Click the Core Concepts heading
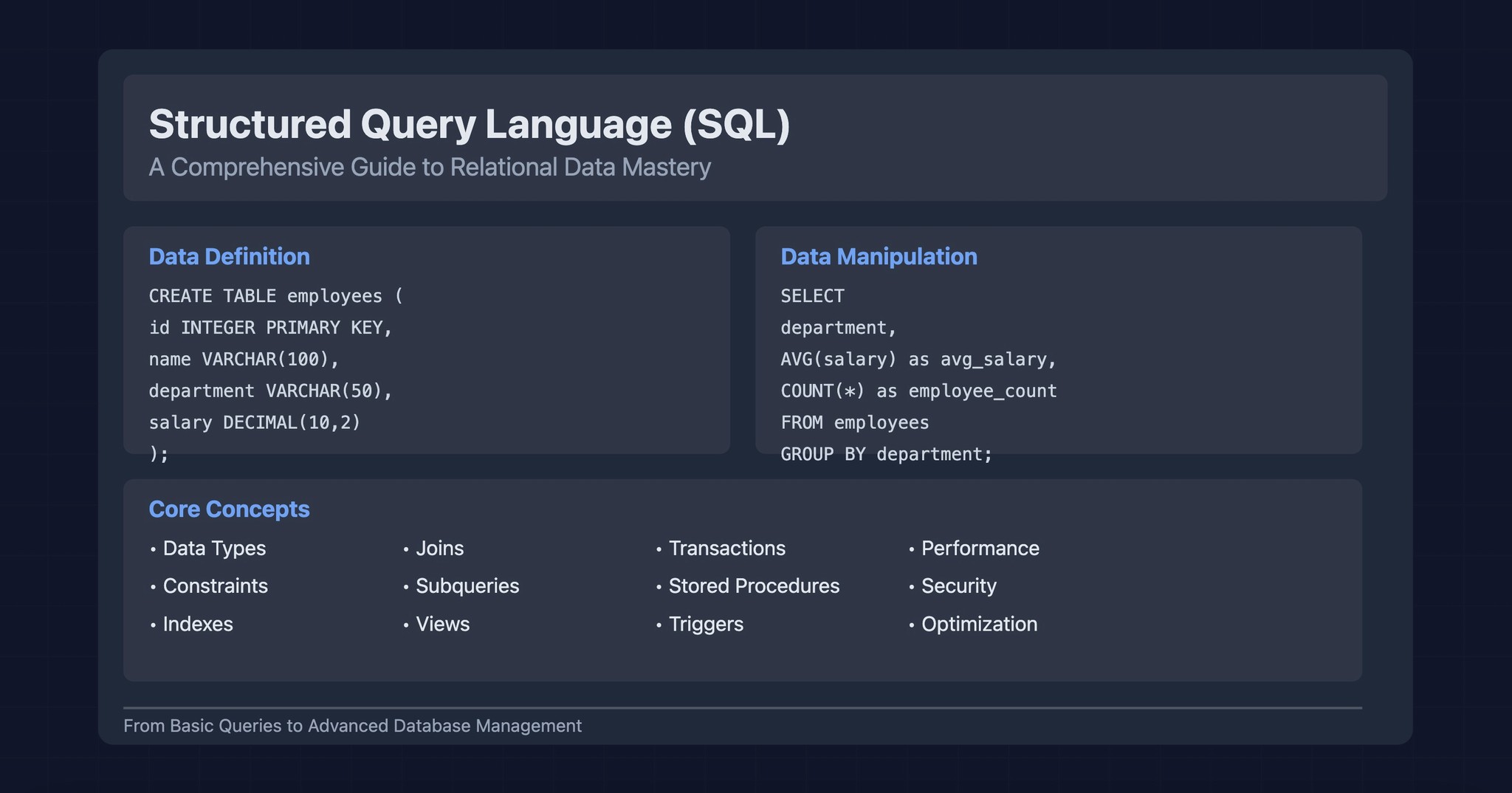Image resolution: width=1512 pixels, height=793 pixels. pyautogui.click(x=229, y=509)
